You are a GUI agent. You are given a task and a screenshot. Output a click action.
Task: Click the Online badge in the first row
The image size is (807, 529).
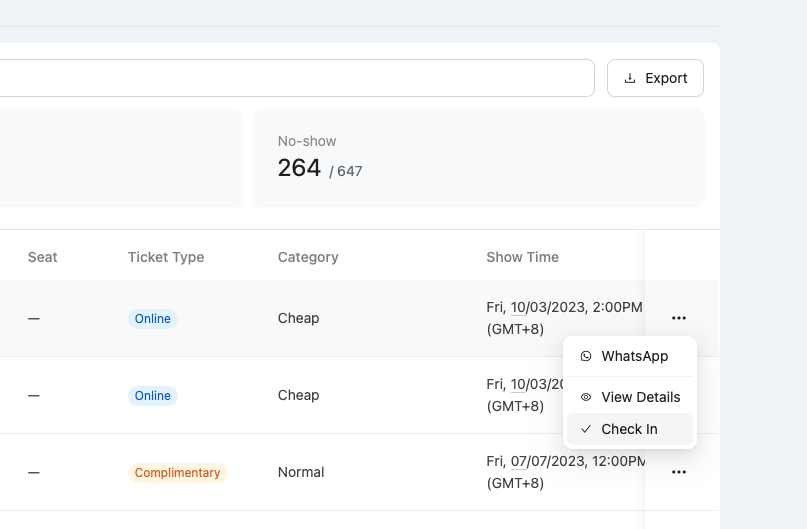pyautogui.click(x=153, y=319)
